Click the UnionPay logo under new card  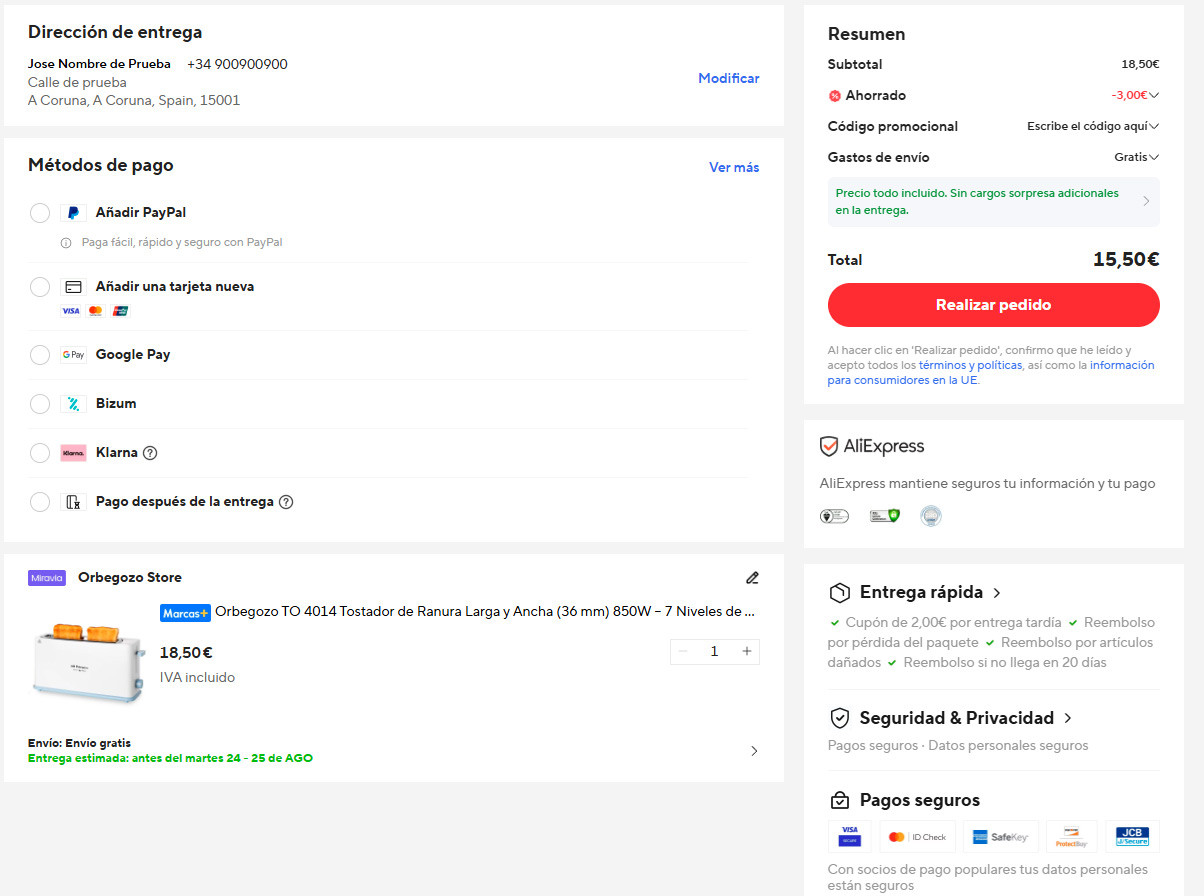pos(120,311)
